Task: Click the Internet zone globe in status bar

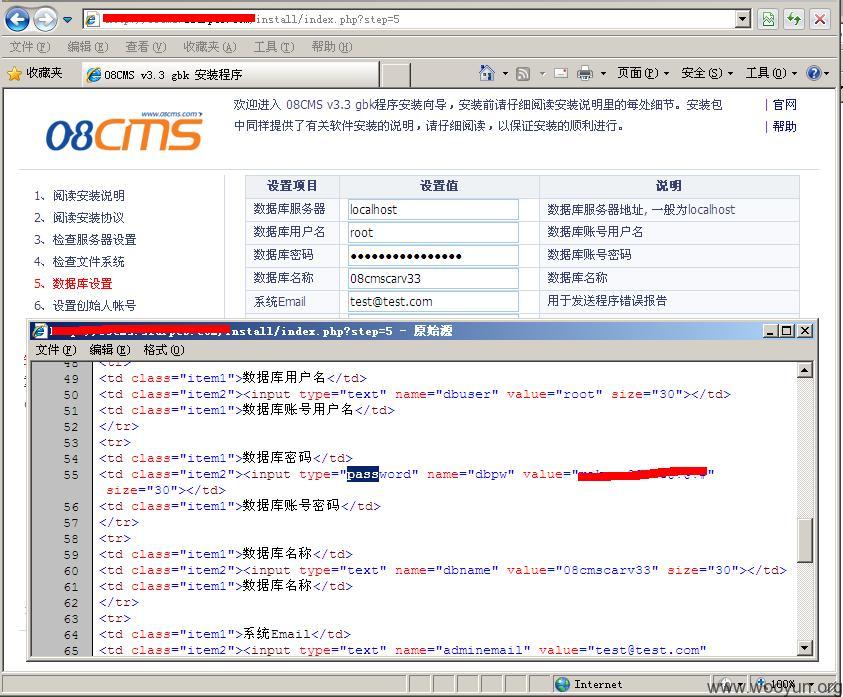Action: [x=562, y=684]
